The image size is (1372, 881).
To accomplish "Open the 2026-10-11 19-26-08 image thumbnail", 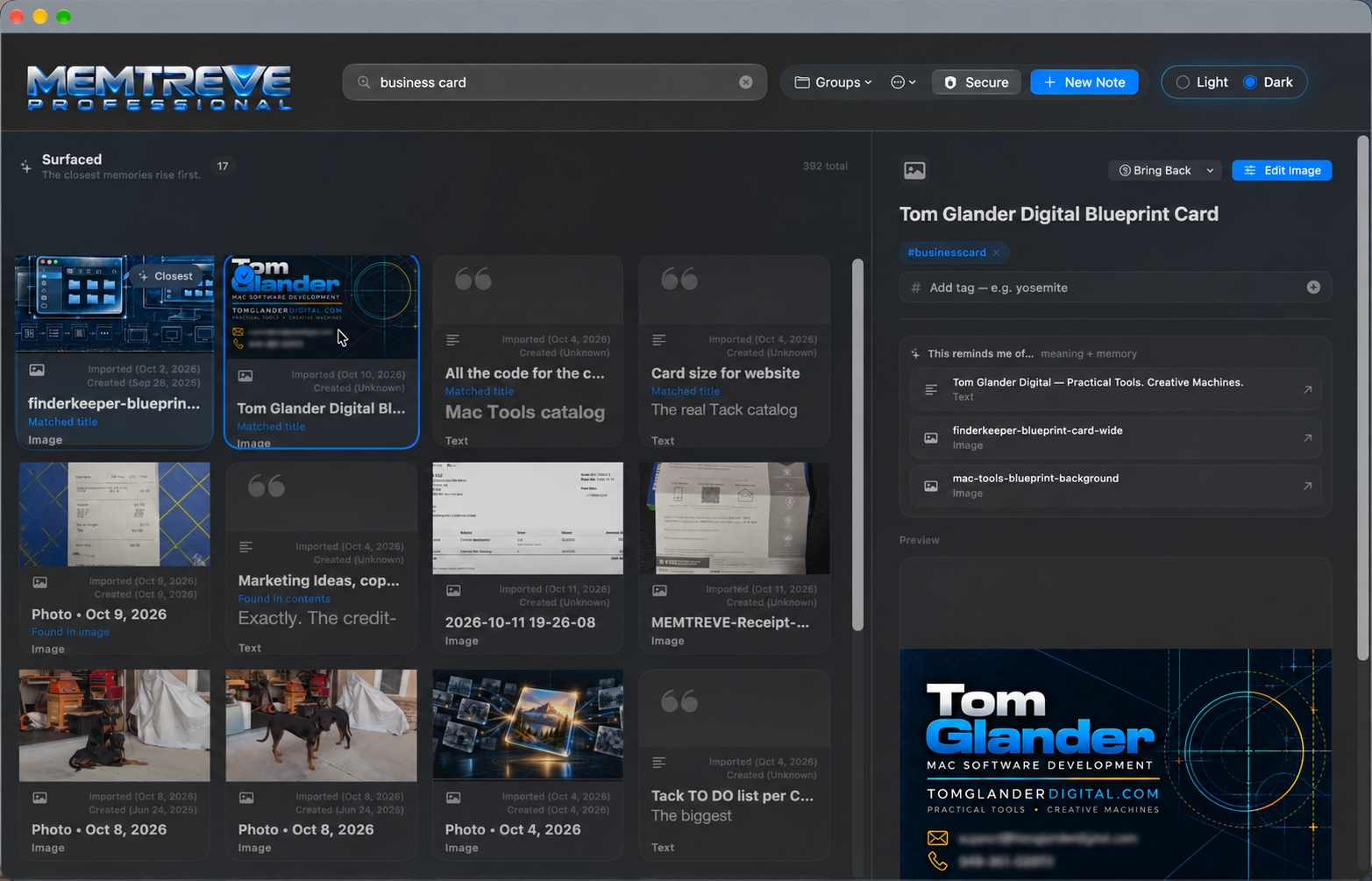I will pos(528,518).
